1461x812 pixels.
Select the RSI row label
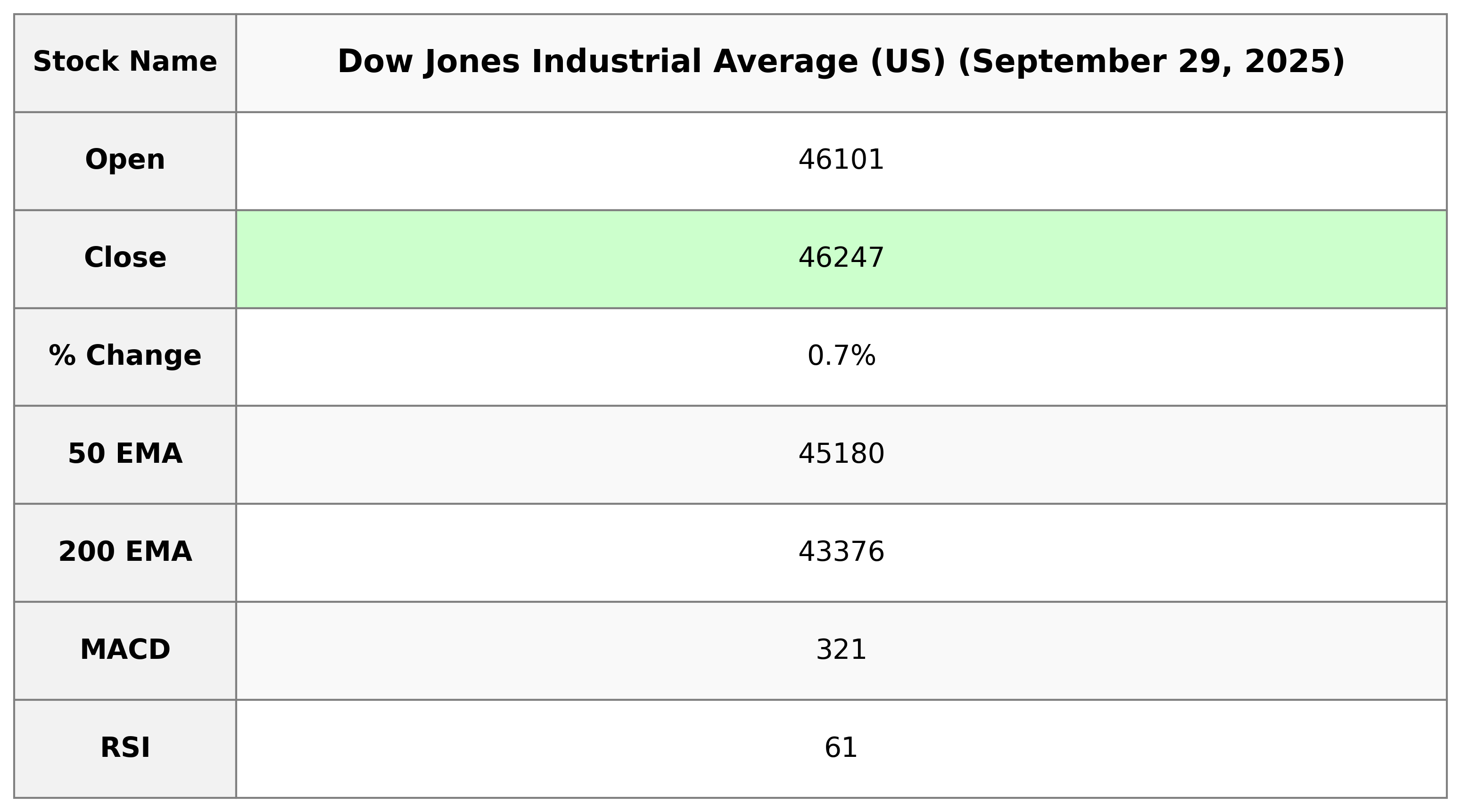point(125,748)
